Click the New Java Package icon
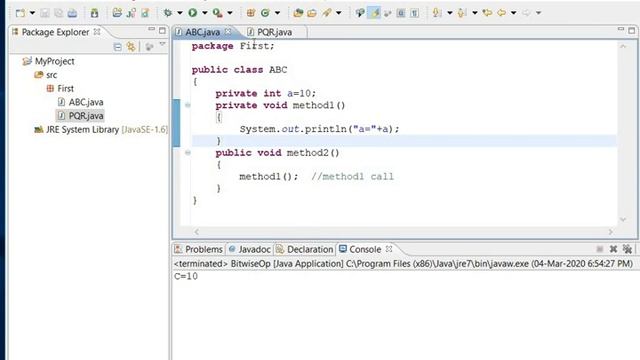Viewport: 640px width, 360px height. 251,13
